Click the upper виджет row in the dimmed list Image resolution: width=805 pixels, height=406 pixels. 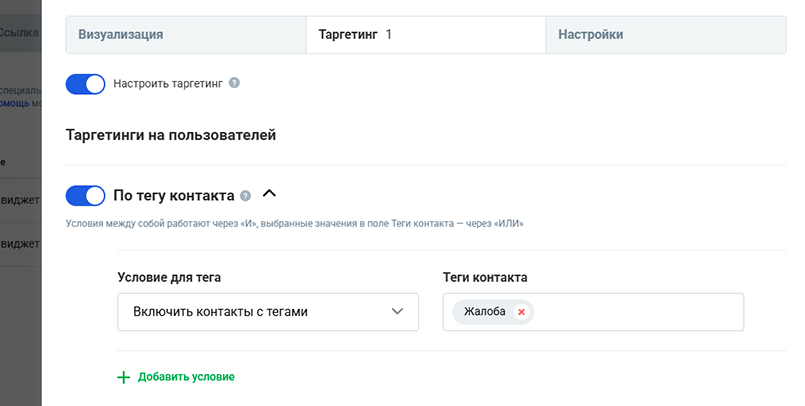pyautogui.click(x=20, y=198)
